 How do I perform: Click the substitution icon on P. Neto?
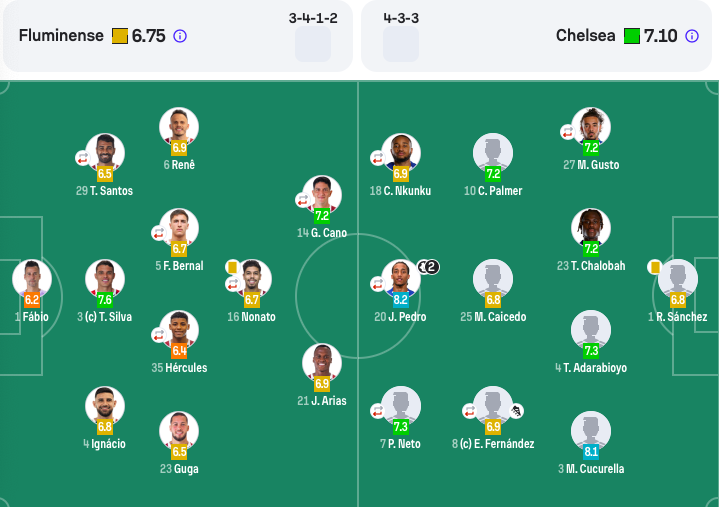pos(377,411)
